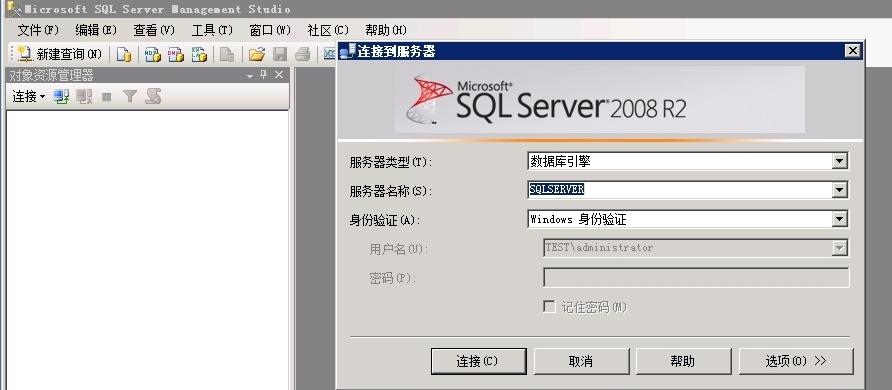Viewport: 892px width, 390px height.
Task: Toggle the 记住密码 checkbox
Action: [549, 307]
